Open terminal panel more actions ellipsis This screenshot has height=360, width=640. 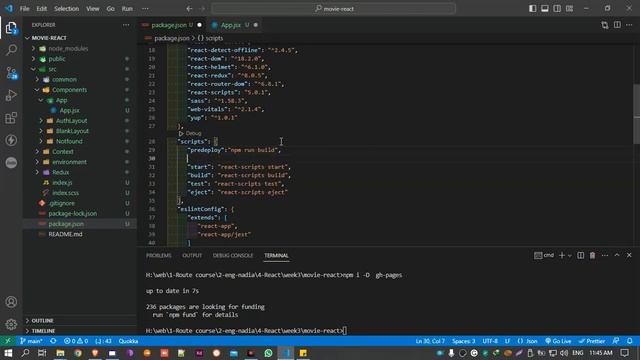[x=605, y=255]
